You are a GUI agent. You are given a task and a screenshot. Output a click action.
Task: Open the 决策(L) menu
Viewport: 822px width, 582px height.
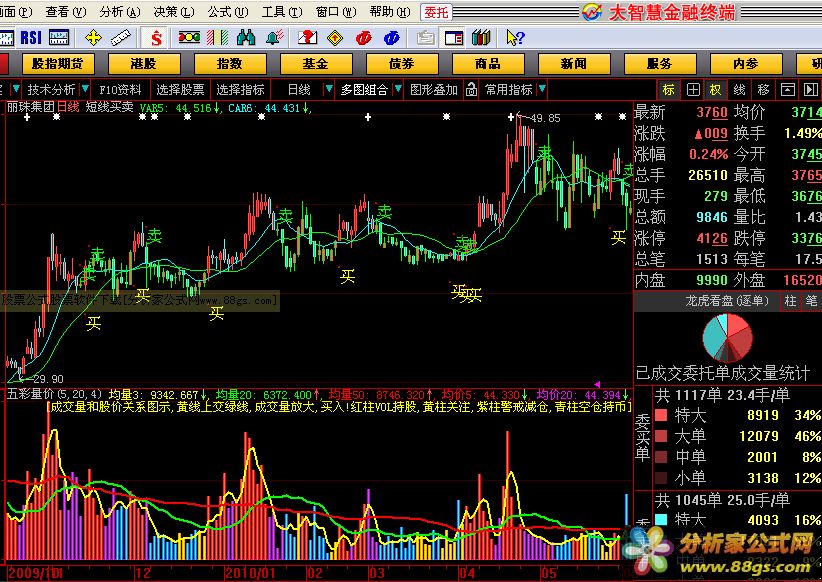(x=174, y=12)
